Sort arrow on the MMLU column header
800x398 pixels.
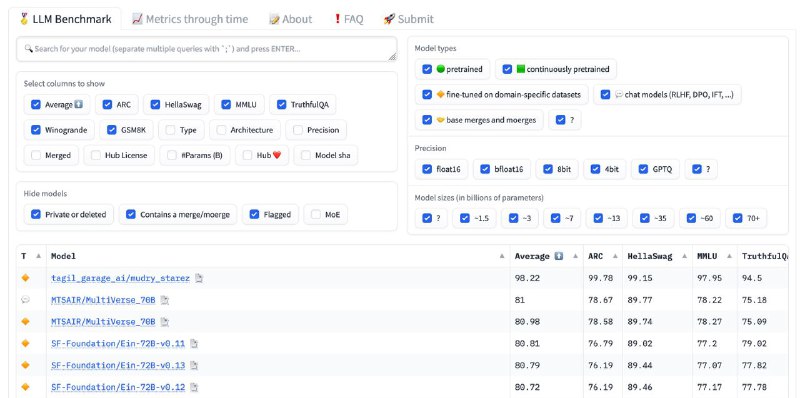729,256
